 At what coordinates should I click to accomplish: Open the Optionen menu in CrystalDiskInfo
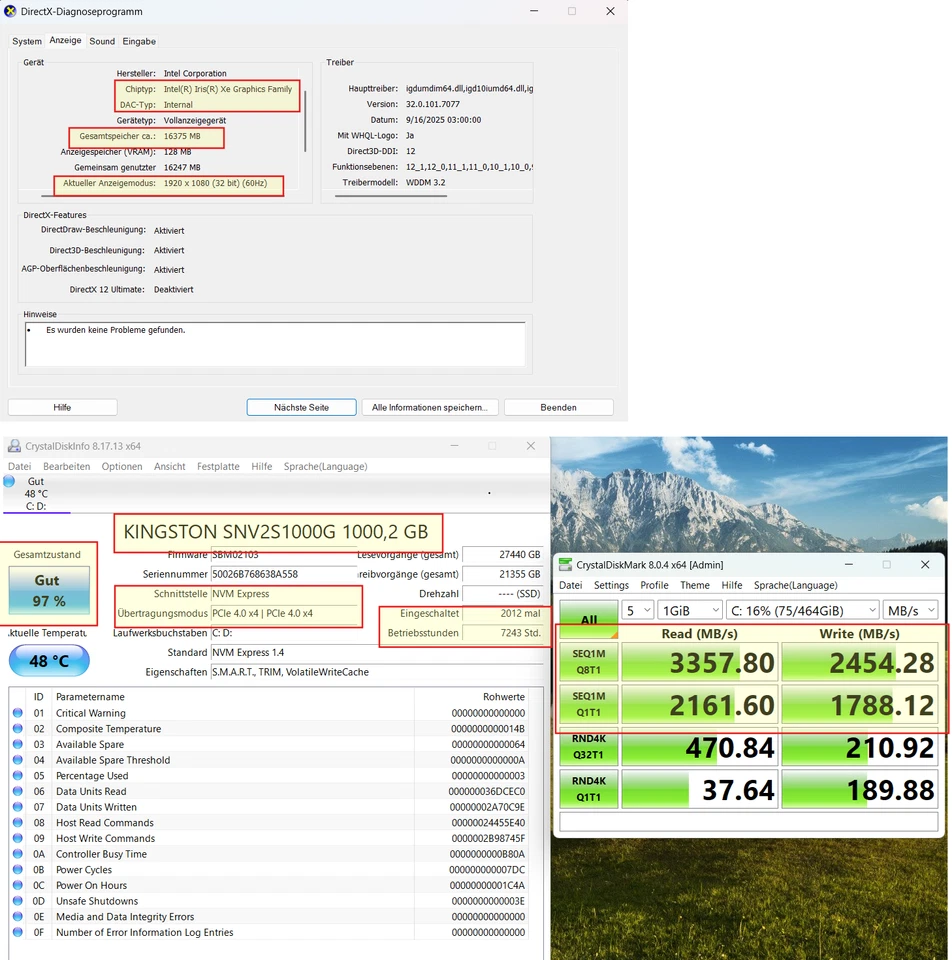[x=122, y=467]
